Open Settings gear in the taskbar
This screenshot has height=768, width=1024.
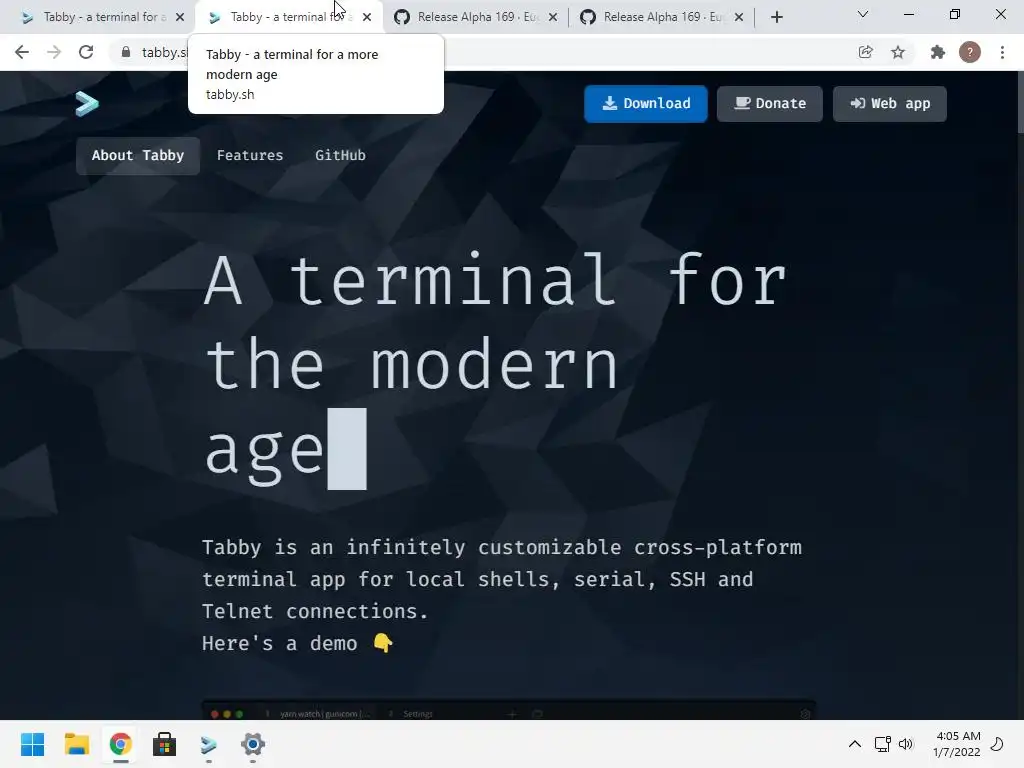[x=253, y=744]
